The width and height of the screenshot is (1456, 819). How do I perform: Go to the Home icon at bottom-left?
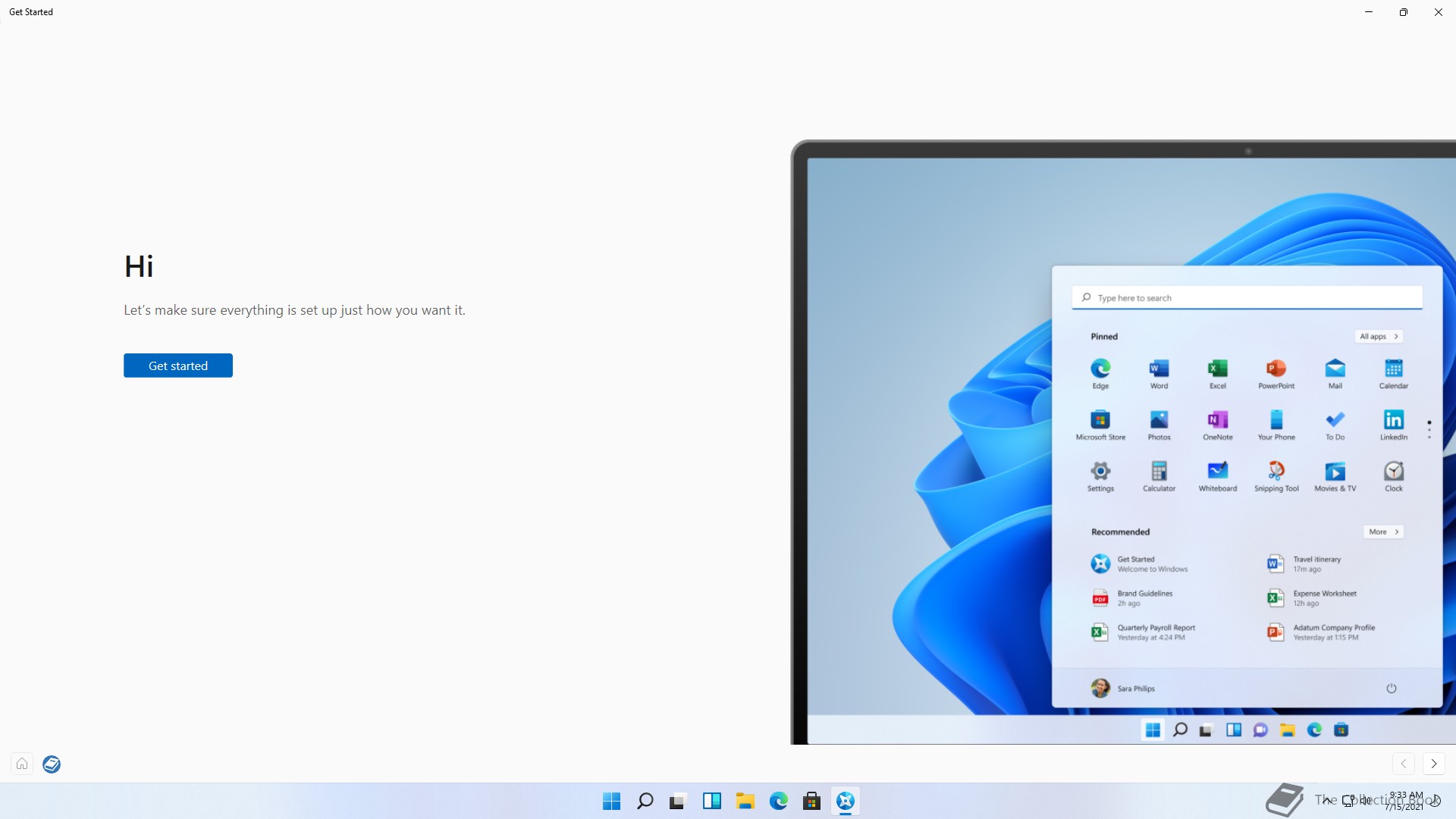tap(22, 764)
